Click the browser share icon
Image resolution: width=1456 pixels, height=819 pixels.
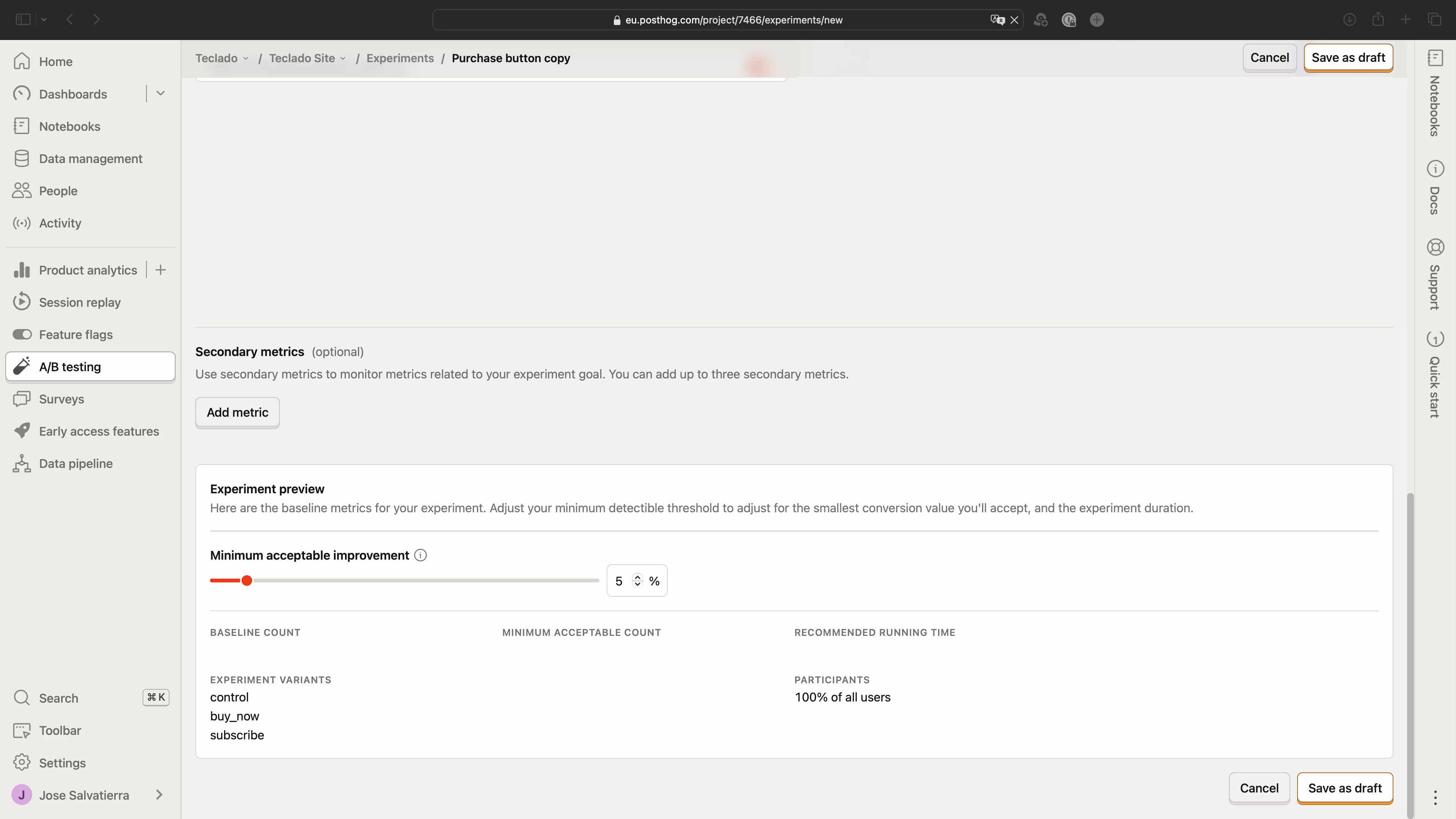[x=1378, y=20]
